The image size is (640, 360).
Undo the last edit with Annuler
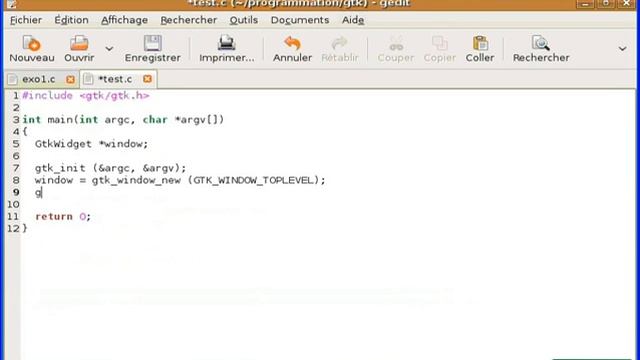(292, 49)
